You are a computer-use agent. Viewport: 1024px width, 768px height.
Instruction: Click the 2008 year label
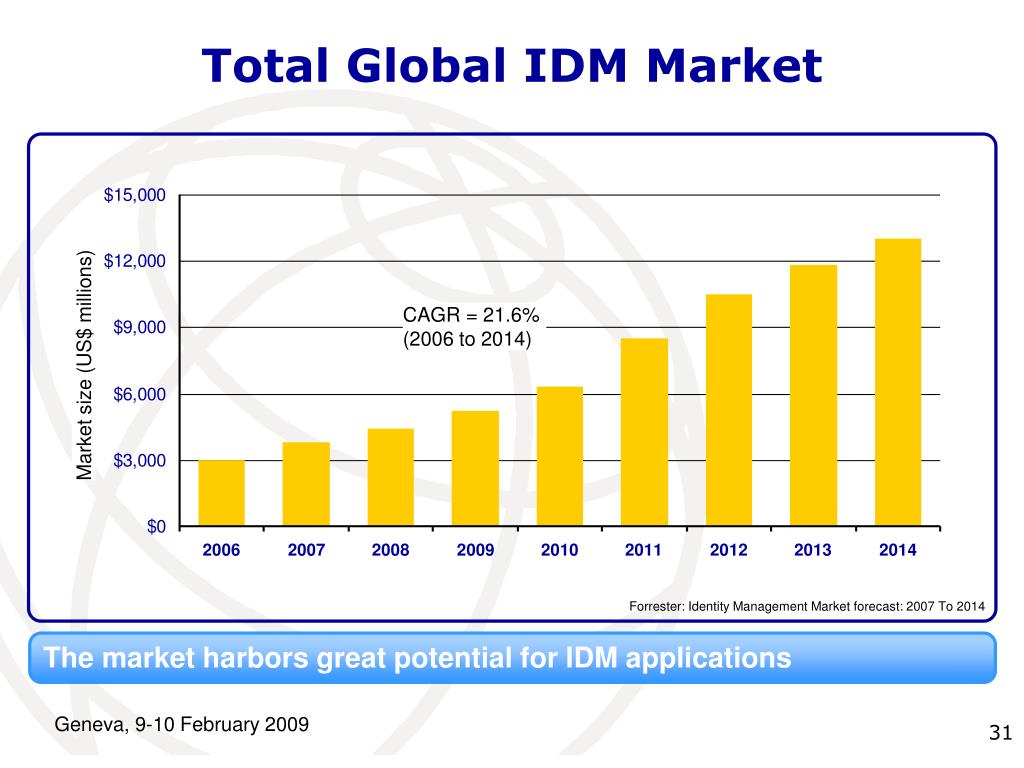tap(390, 550)
